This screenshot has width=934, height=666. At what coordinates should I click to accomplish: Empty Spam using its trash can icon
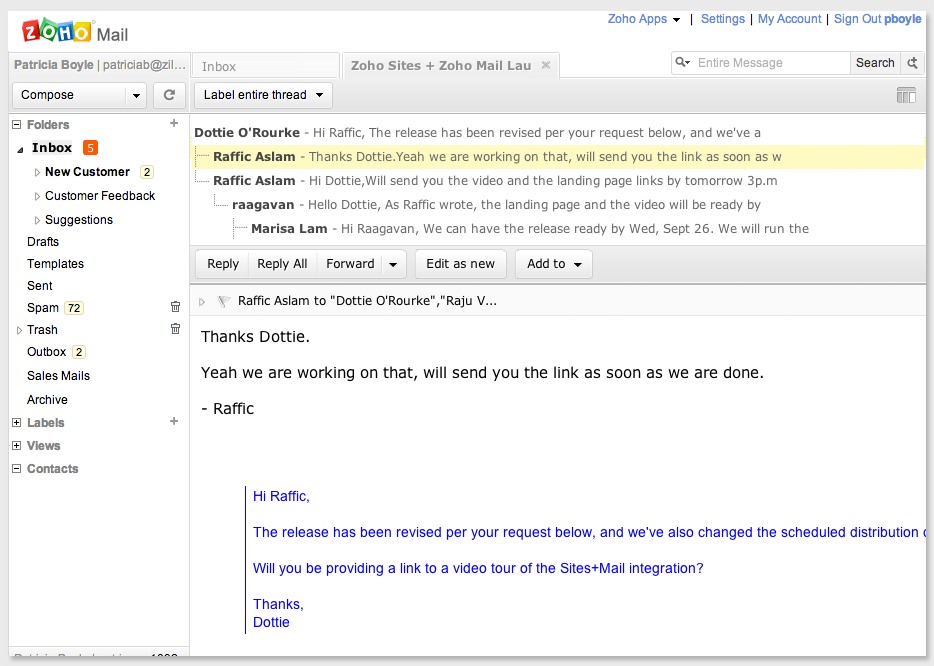175,307
